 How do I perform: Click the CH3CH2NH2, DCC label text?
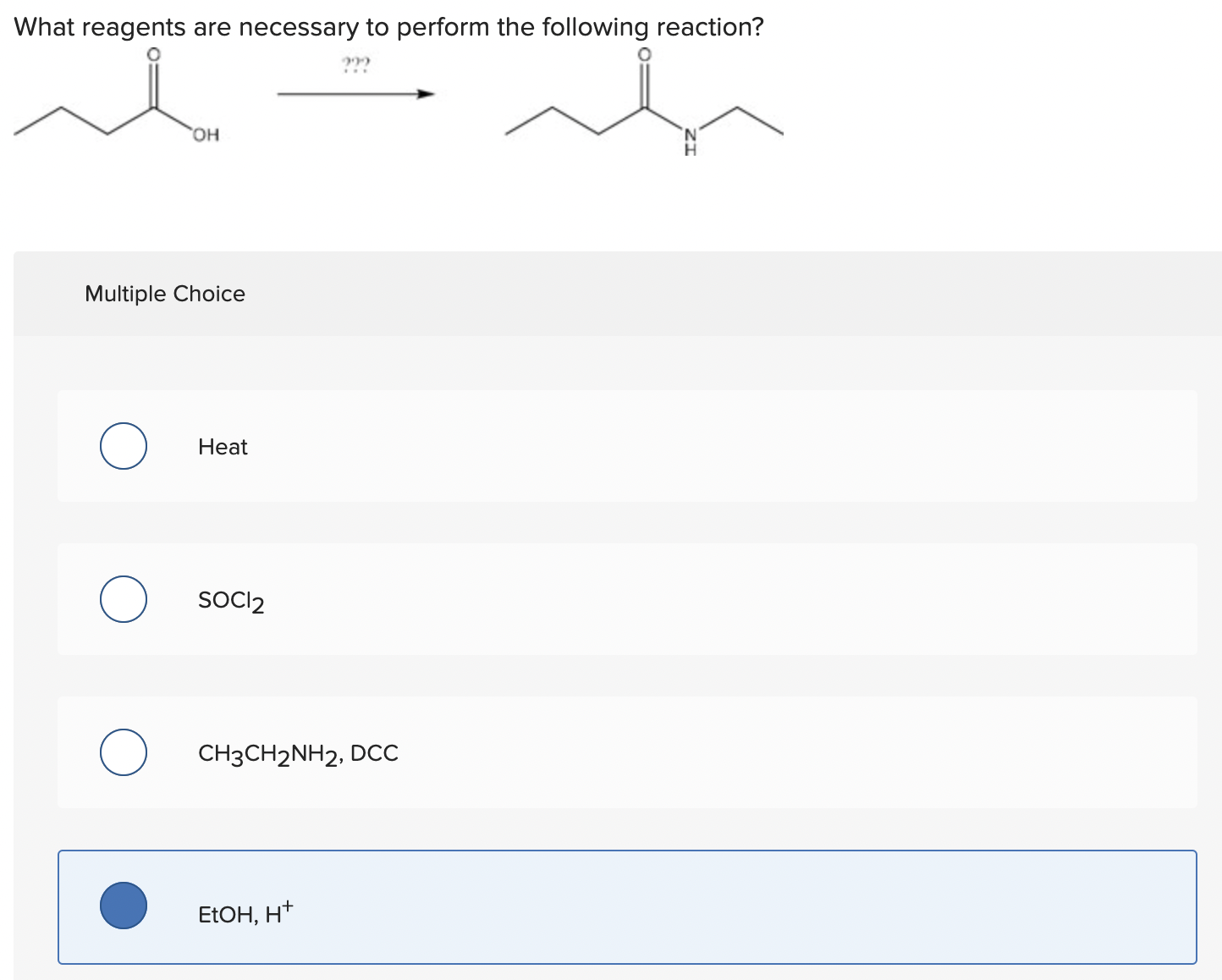298,752
